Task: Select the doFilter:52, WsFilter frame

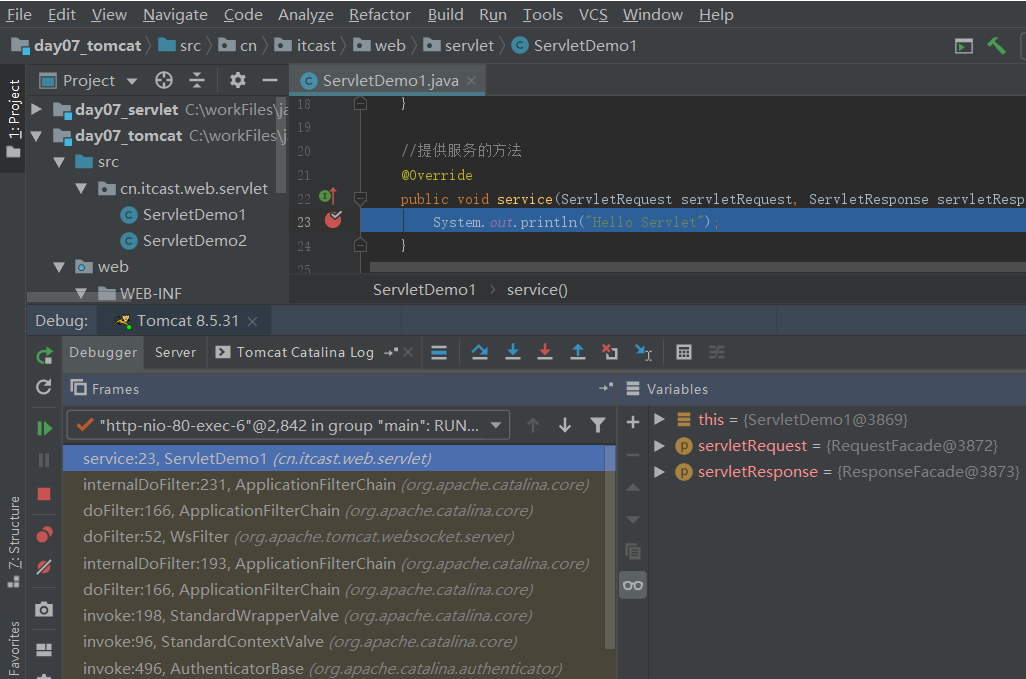Action: [x=335, y=537]
